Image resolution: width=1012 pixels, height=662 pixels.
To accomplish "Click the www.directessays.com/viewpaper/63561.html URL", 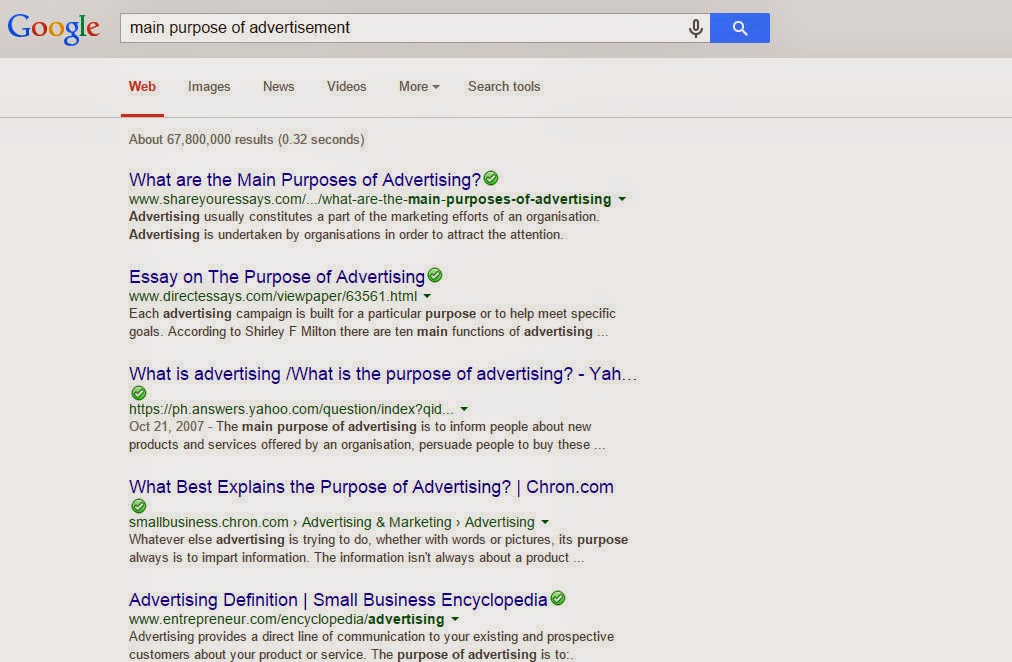I will 273,296.
